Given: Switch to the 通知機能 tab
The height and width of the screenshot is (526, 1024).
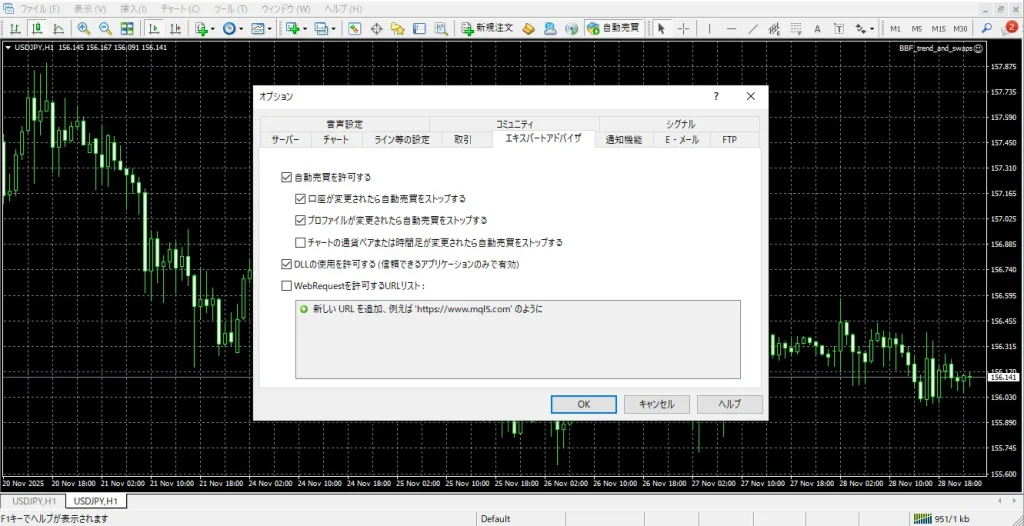Looking at the screenshot, I should tap(624, 140).
